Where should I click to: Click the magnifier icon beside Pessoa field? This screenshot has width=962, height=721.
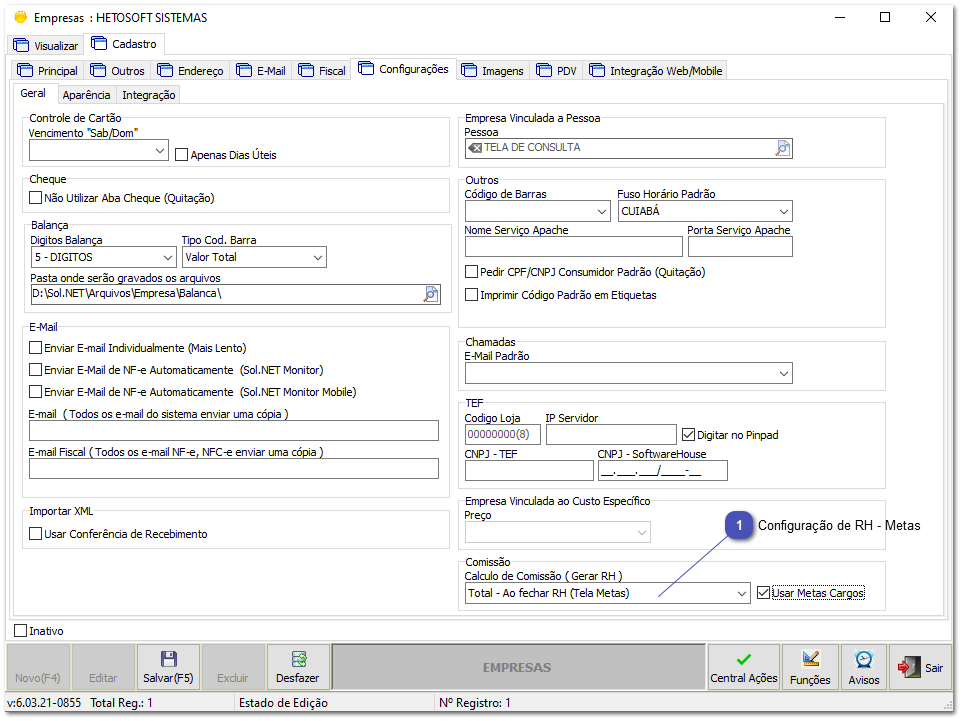click(x=782, y=147)
